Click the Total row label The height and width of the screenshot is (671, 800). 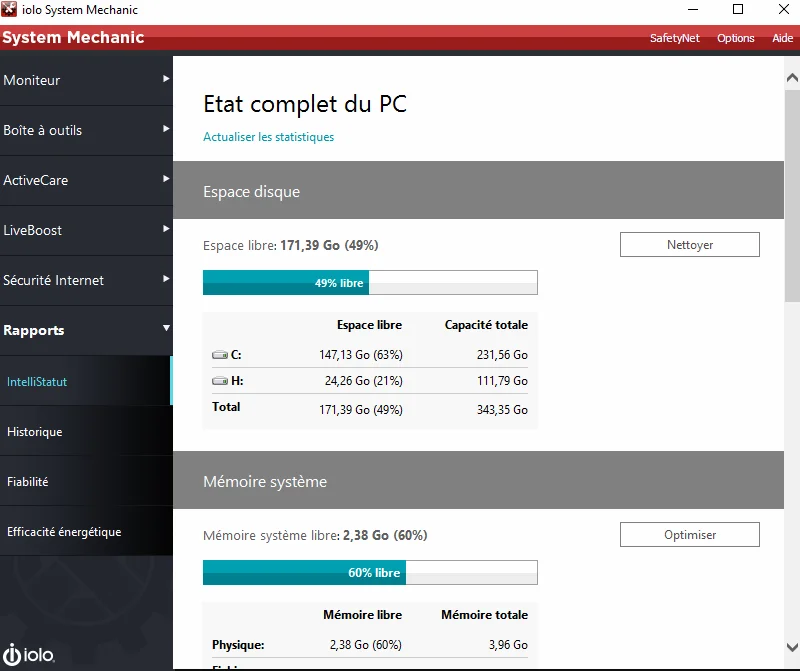pos(226,407)
